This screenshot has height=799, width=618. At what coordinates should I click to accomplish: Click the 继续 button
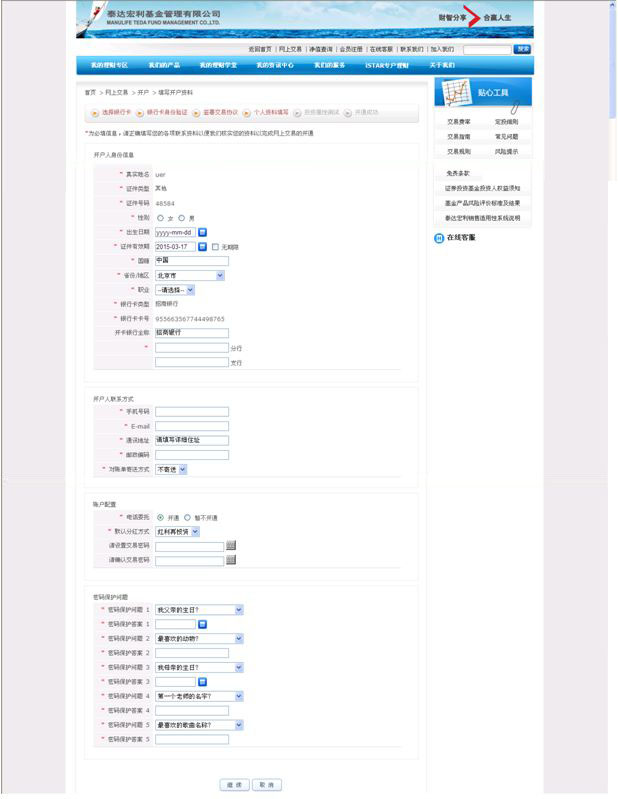(x=234, y=785)
